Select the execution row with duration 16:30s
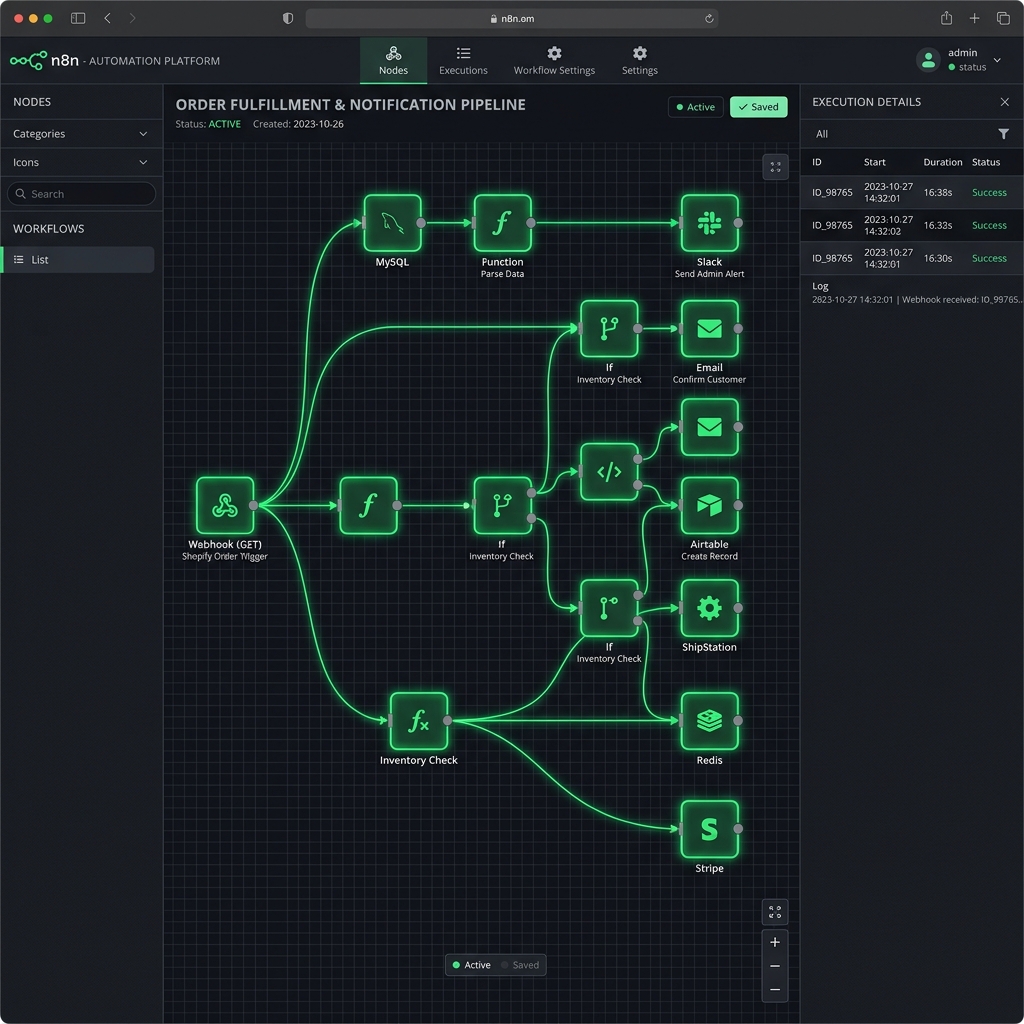This screenshot has height=1024, width=1024. [912, 258]
